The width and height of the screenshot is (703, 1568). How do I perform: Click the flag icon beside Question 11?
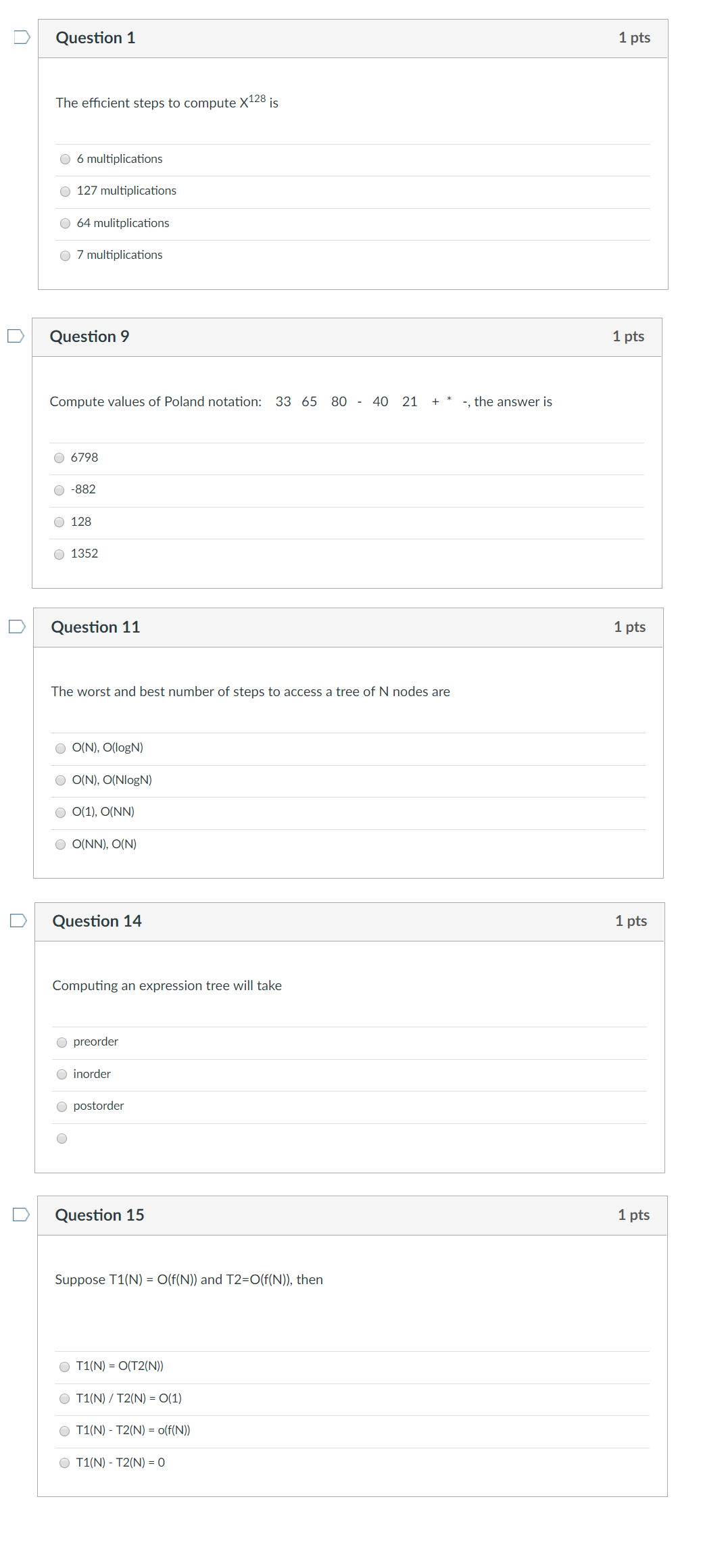point(16,625)
